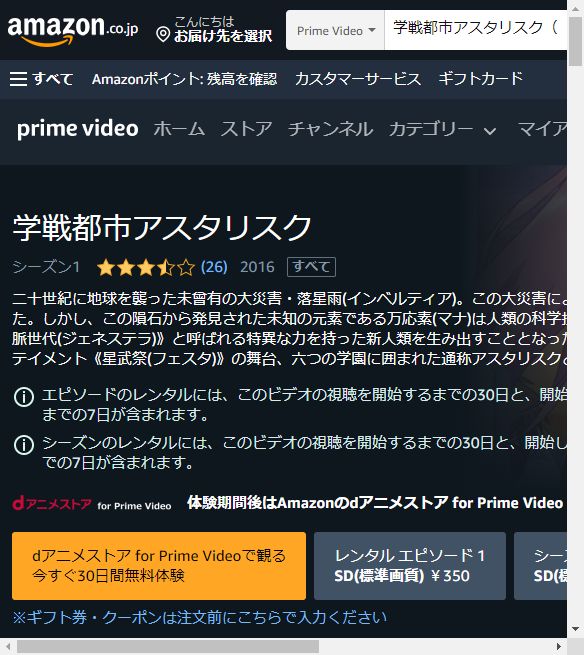Click the 30-day free trial dアニメストア button
584x655 pixels.
coord(159,566)
